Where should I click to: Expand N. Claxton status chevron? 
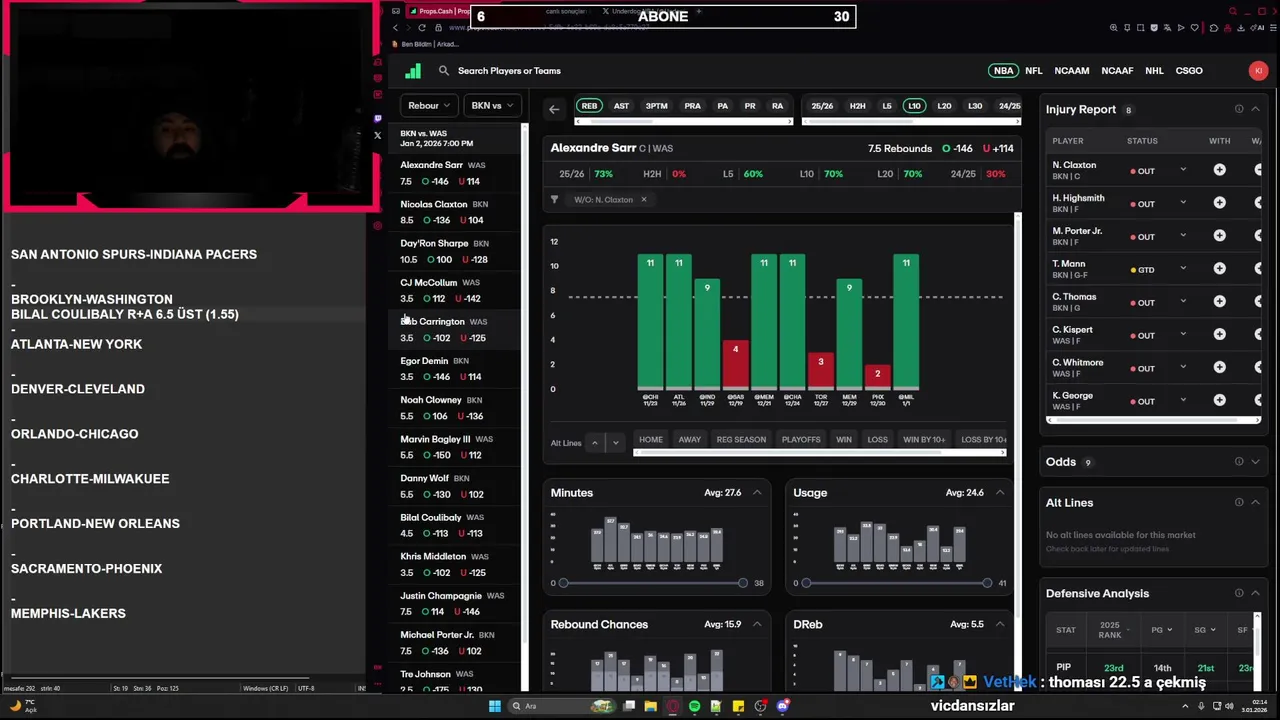tap(1183, 170)
